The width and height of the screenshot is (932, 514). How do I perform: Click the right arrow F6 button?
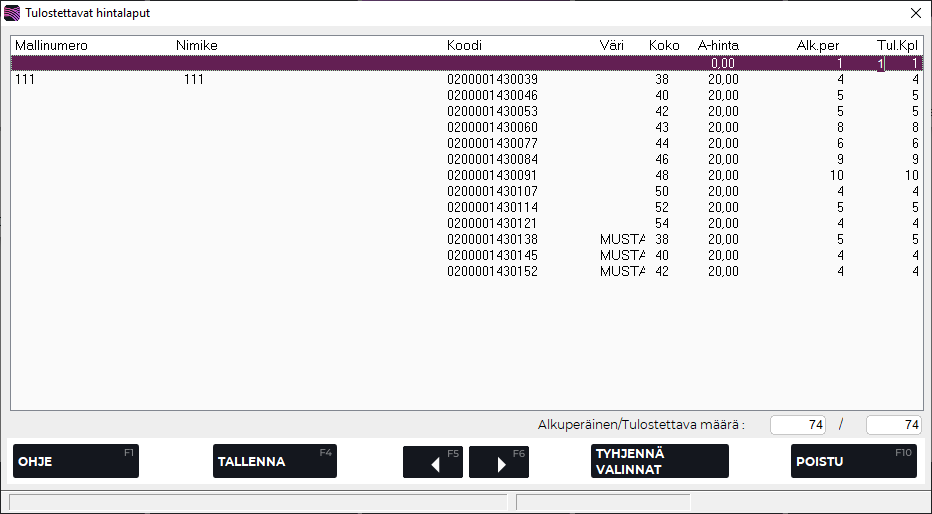point(498,462)
